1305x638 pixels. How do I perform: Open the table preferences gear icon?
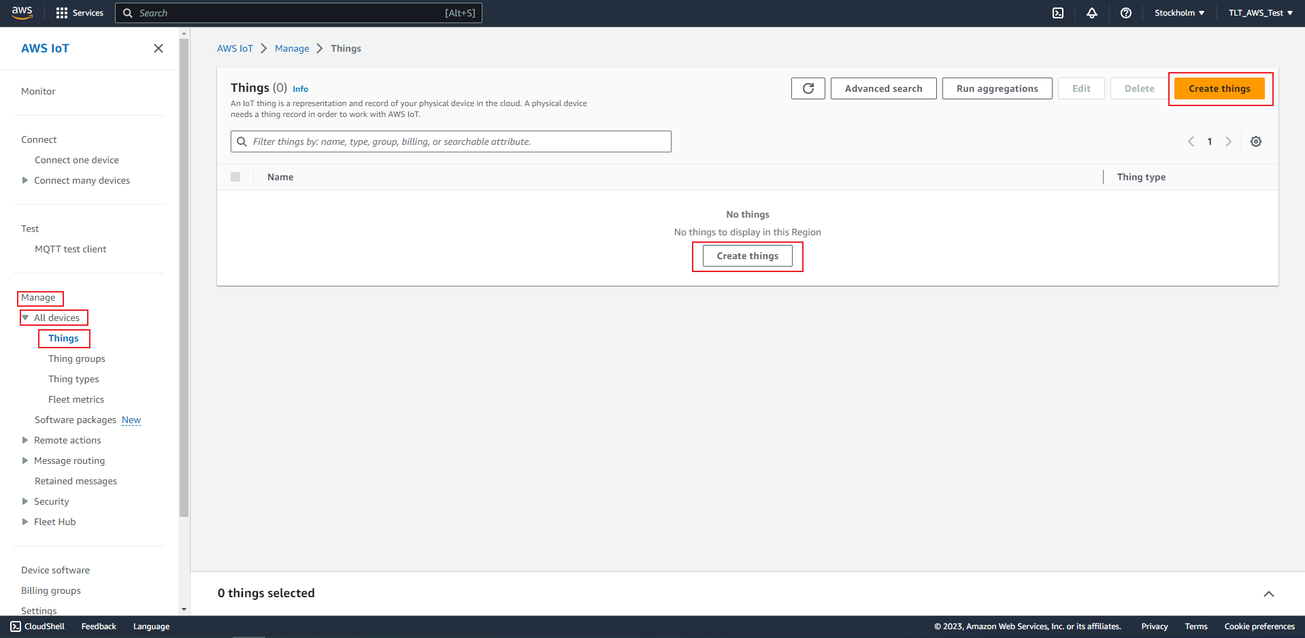(1256, 141)
